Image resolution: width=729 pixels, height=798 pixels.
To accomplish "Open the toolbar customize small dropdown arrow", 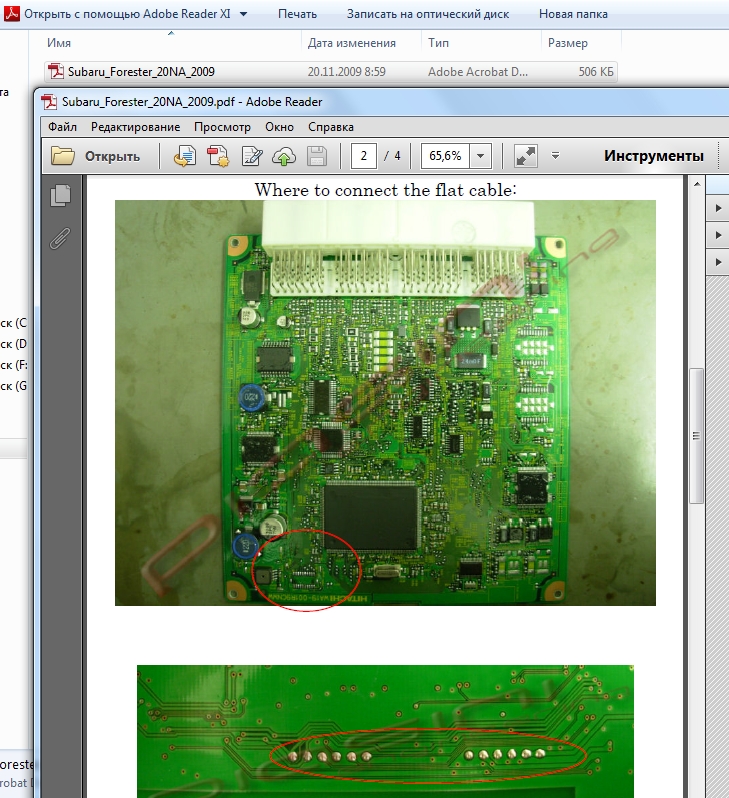I will 555,156.
